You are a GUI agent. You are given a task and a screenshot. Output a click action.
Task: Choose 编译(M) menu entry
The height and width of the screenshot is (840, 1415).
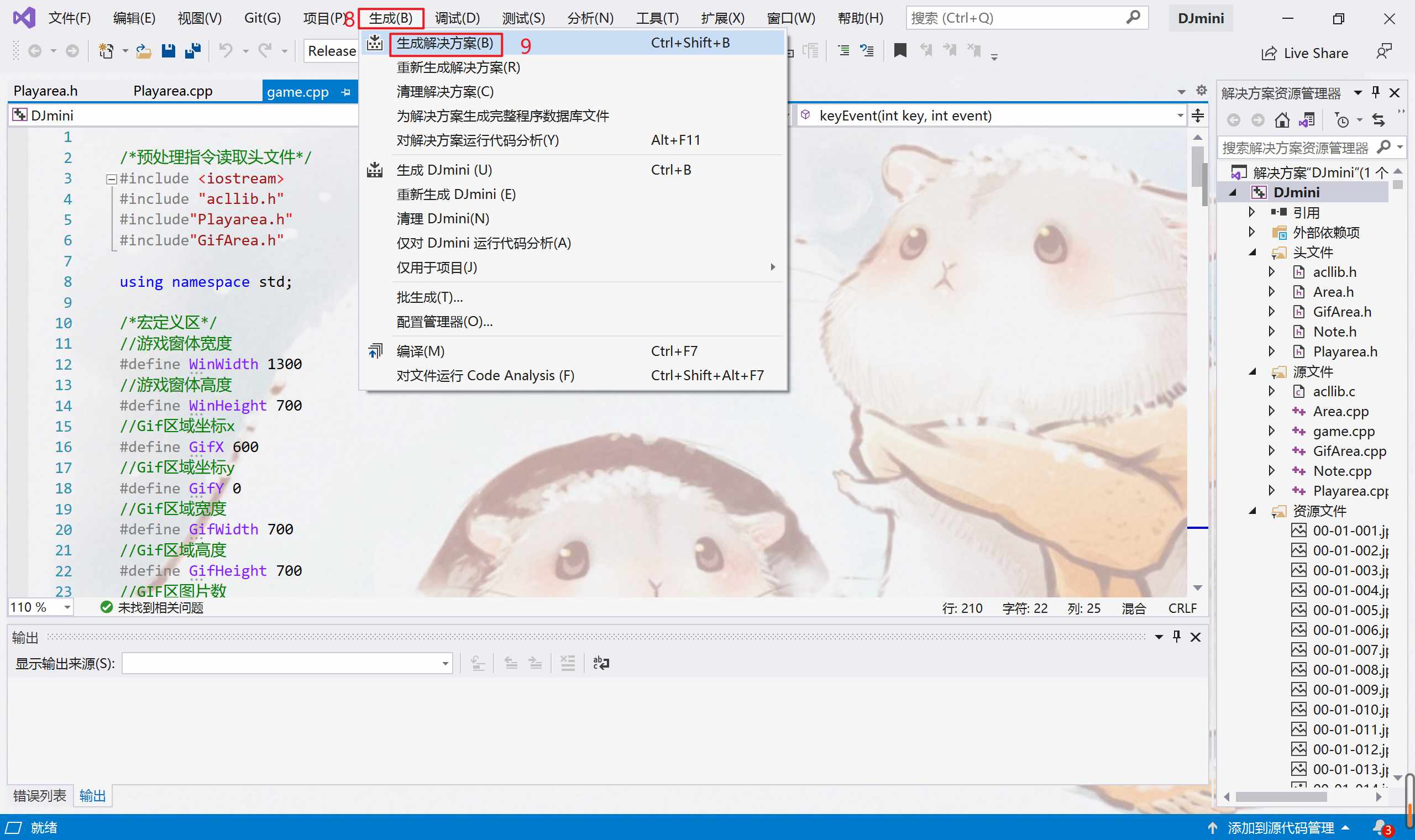pyautogui.click(x=573, y=351)
